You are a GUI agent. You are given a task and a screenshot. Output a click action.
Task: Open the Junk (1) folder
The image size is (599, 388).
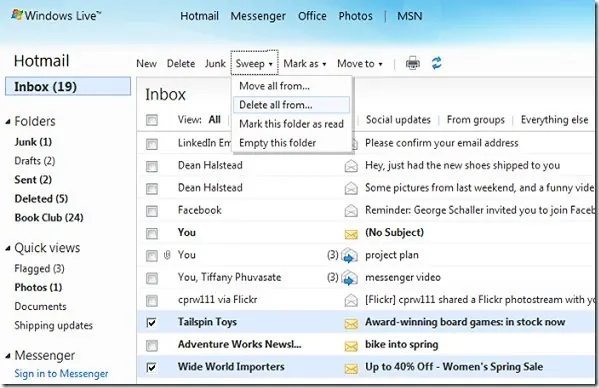33,142
